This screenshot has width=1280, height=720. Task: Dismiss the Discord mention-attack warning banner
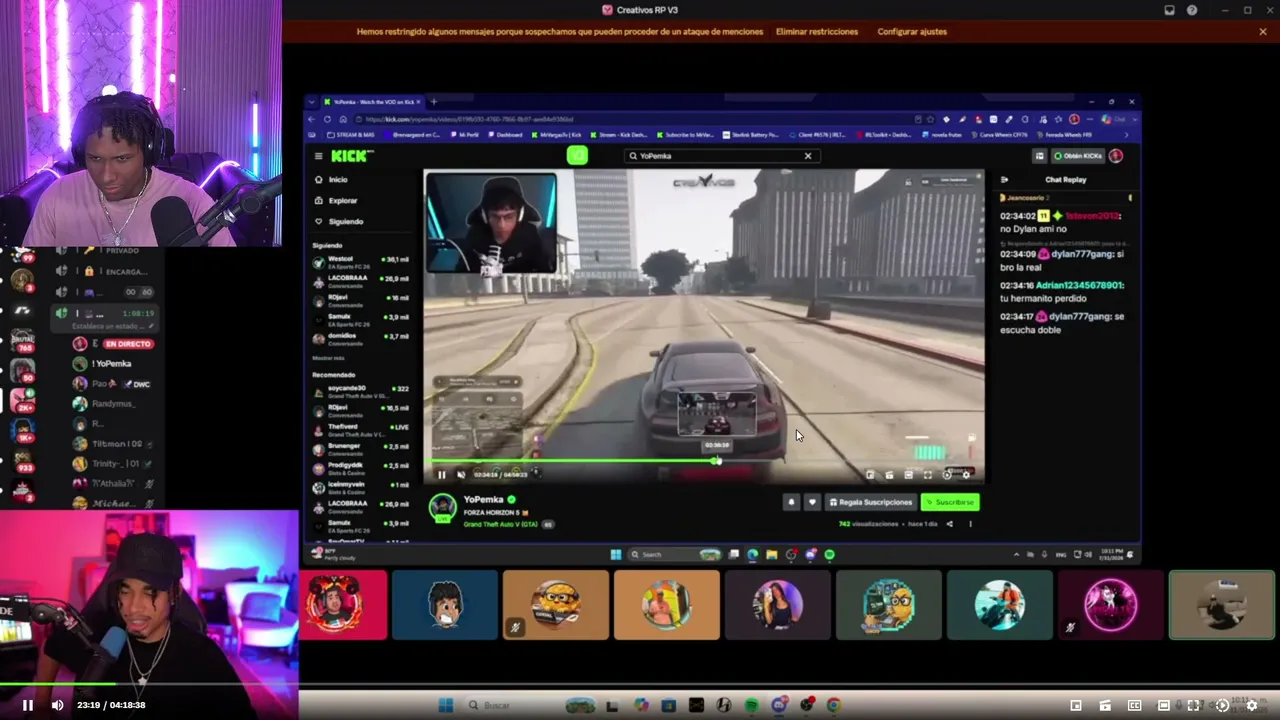tap(1263, 32)
